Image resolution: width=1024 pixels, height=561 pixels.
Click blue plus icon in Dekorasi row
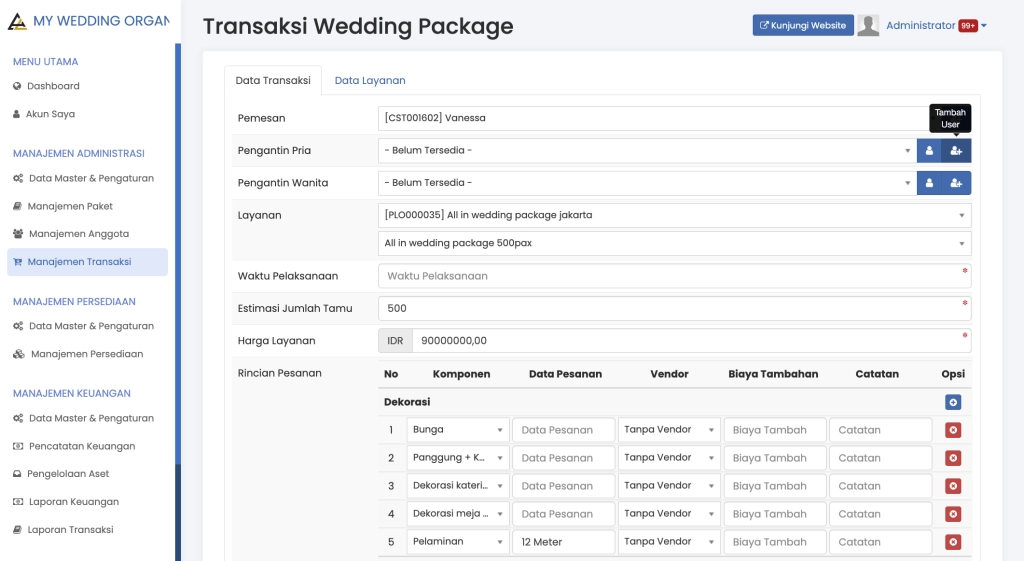click(953, 402)
